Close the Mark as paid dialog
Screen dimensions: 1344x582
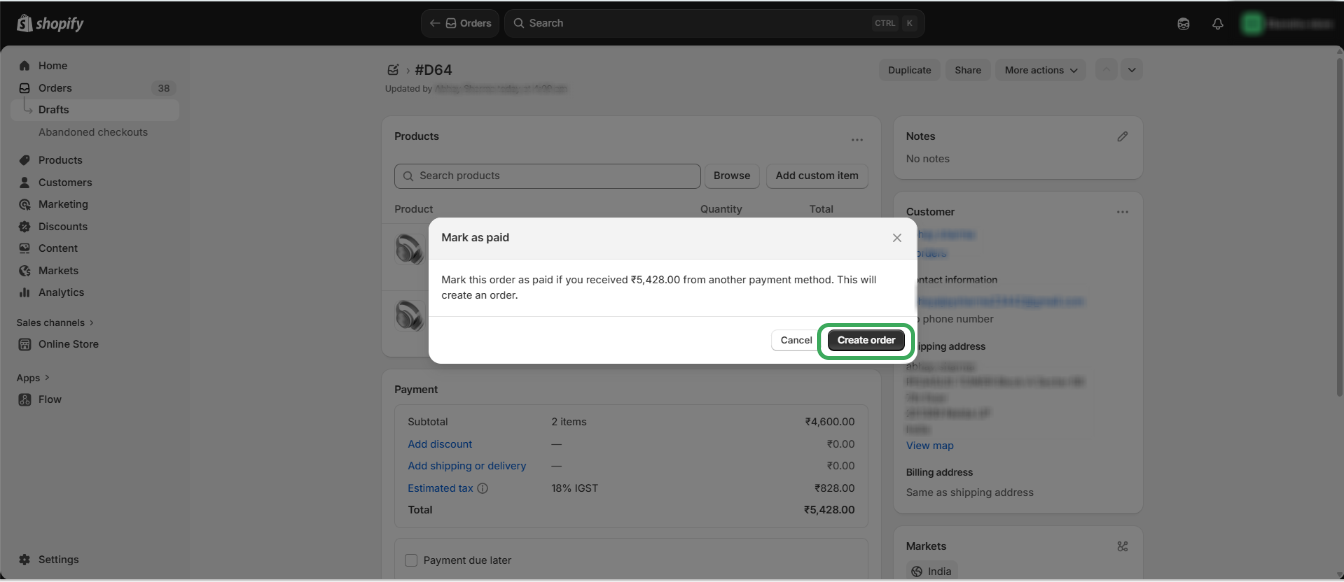[897, 238]
